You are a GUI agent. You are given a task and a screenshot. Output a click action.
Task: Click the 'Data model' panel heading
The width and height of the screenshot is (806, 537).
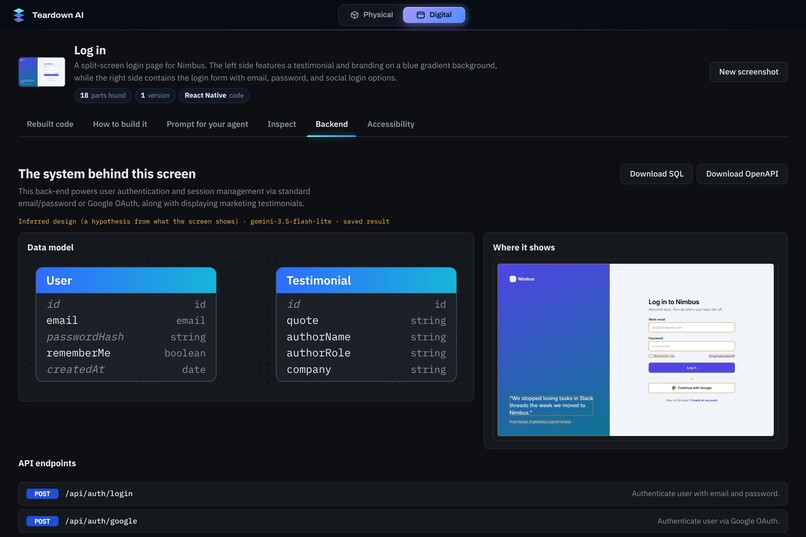click(50, 248)
